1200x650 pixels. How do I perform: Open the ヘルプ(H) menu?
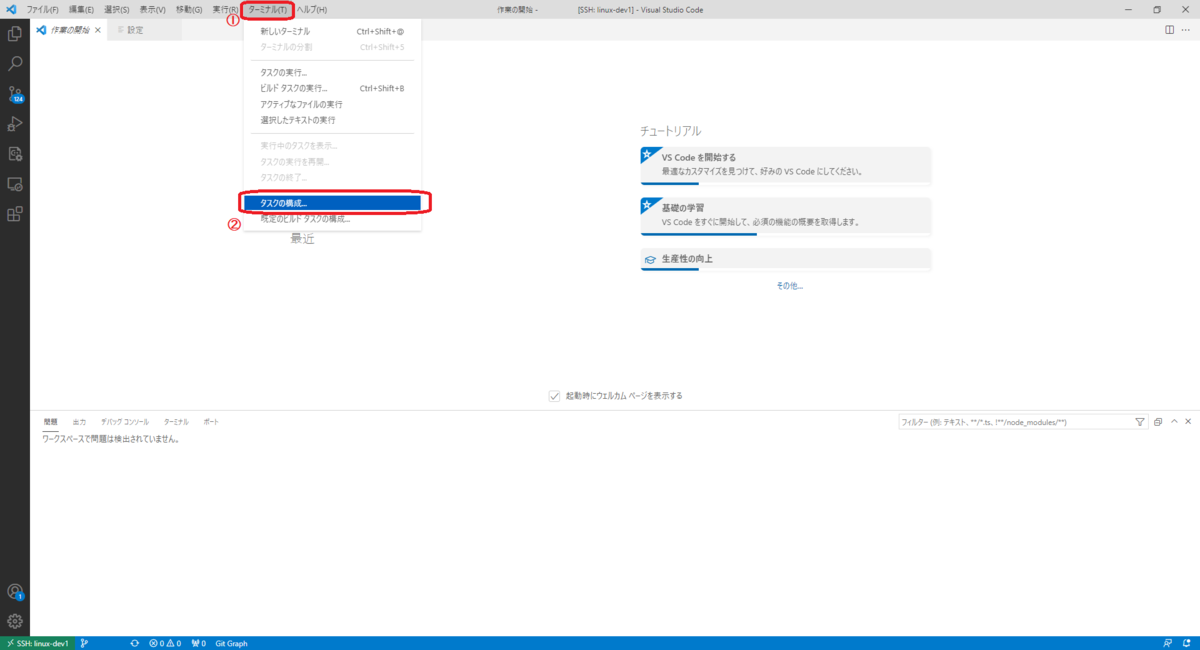click(312, 9)
